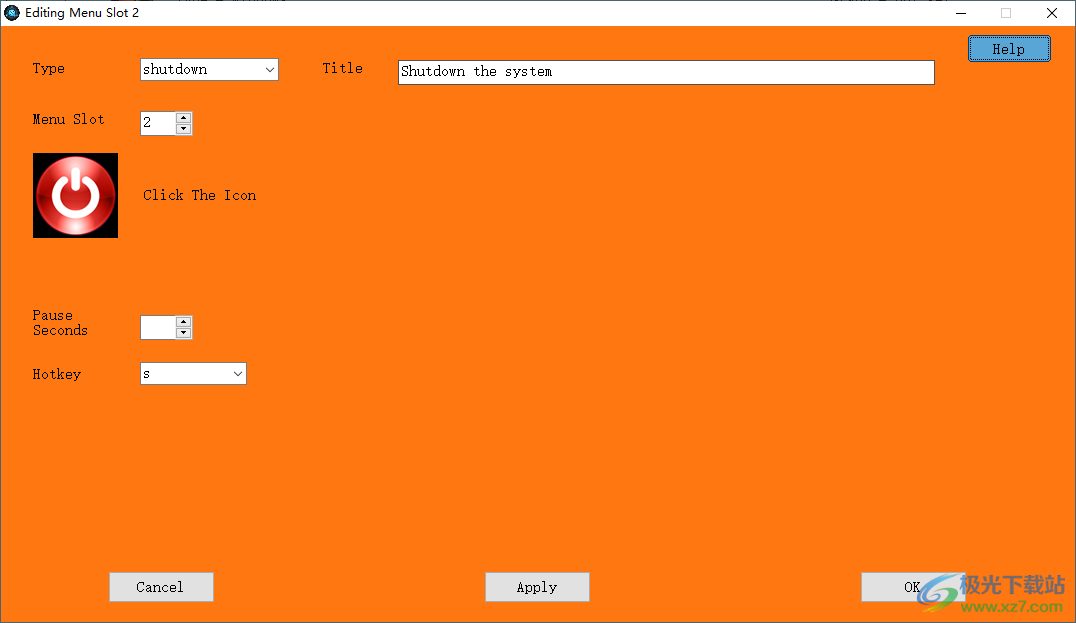This screenshot has height=623, width=1076.
Task: Click the Pause Seconds value box
Action: click(158, 327)
